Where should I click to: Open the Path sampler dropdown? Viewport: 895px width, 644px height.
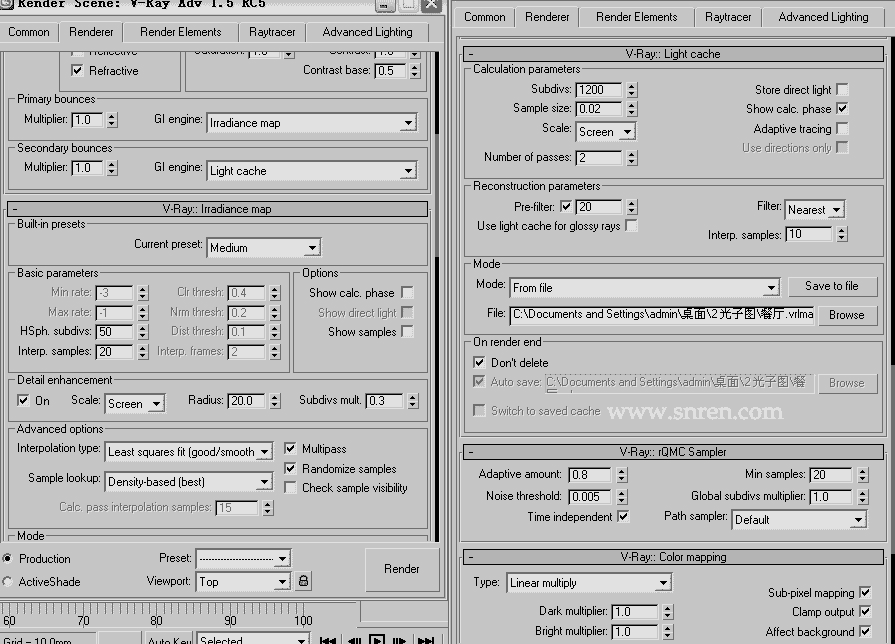799,520
